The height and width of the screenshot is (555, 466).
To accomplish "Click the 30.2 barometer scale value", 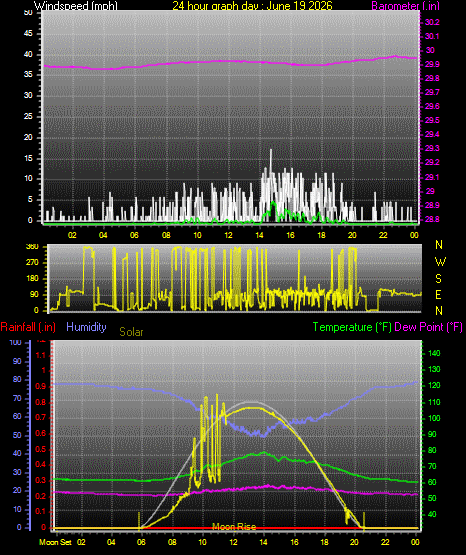I will pos(432,22).
